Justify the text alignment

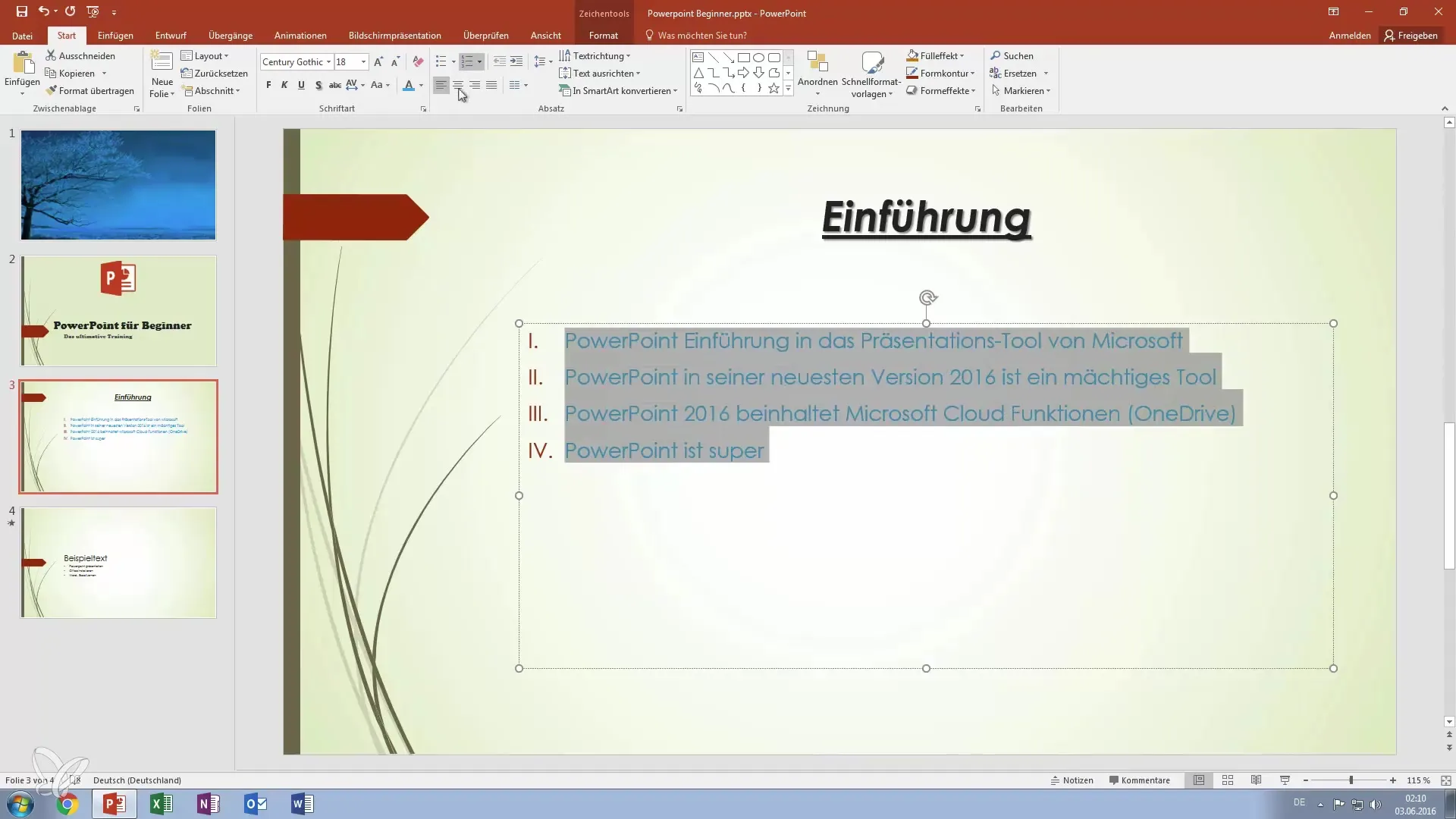pyautogui.click(x=491, y=85)
